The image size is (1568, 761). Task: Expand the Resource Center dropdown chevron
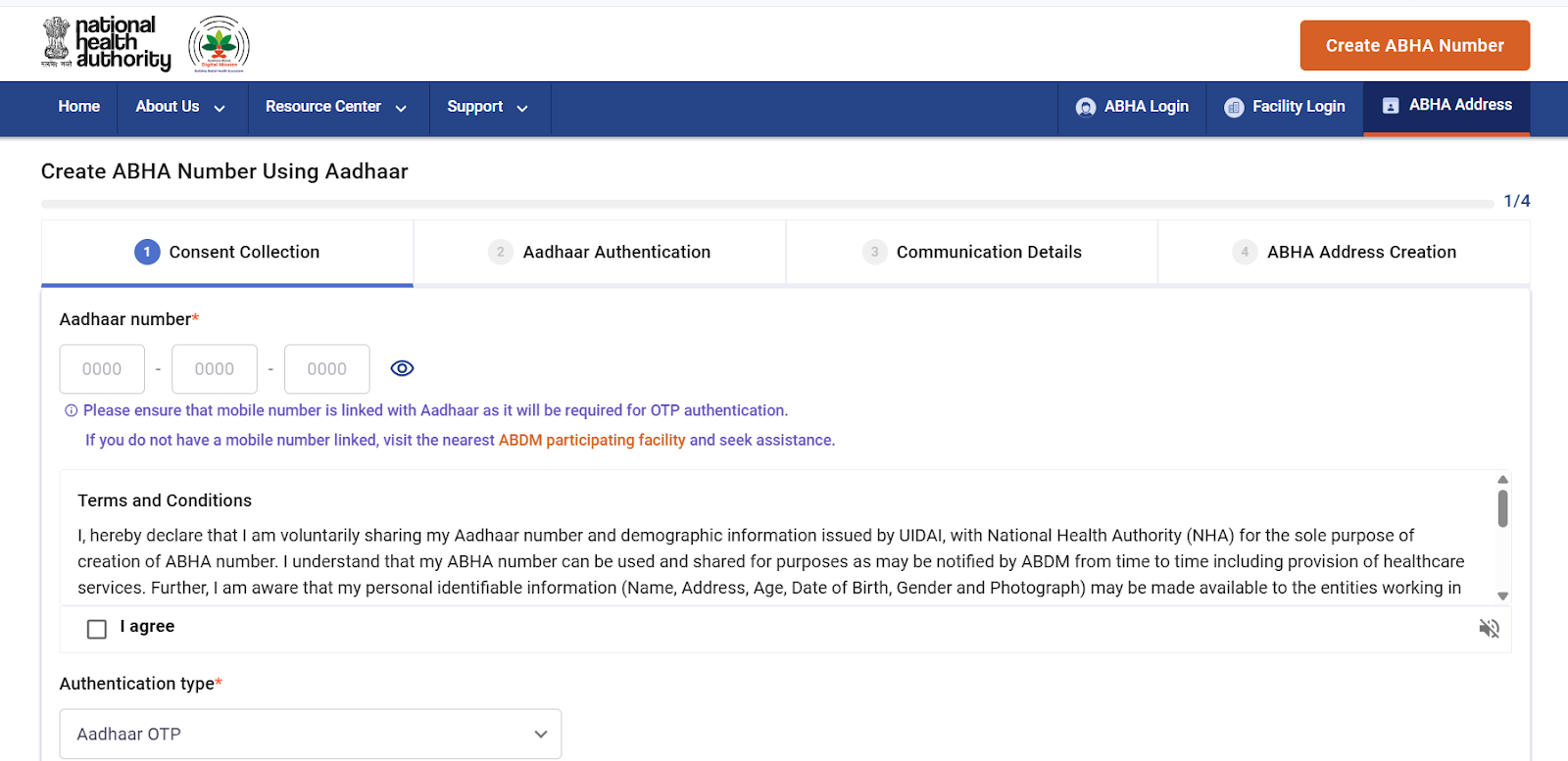click(401, 108)
